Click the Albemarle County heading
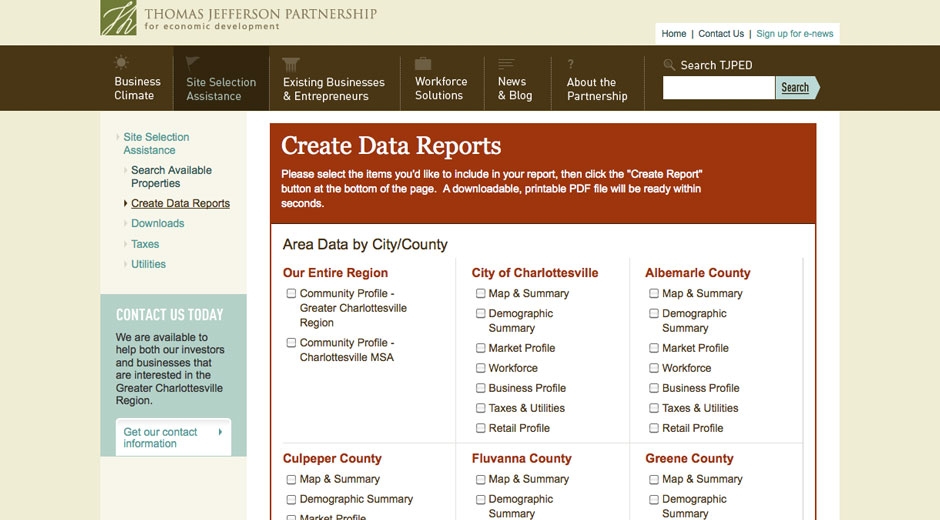Viewport: 940px width, 520px height. tap(698, 273)
